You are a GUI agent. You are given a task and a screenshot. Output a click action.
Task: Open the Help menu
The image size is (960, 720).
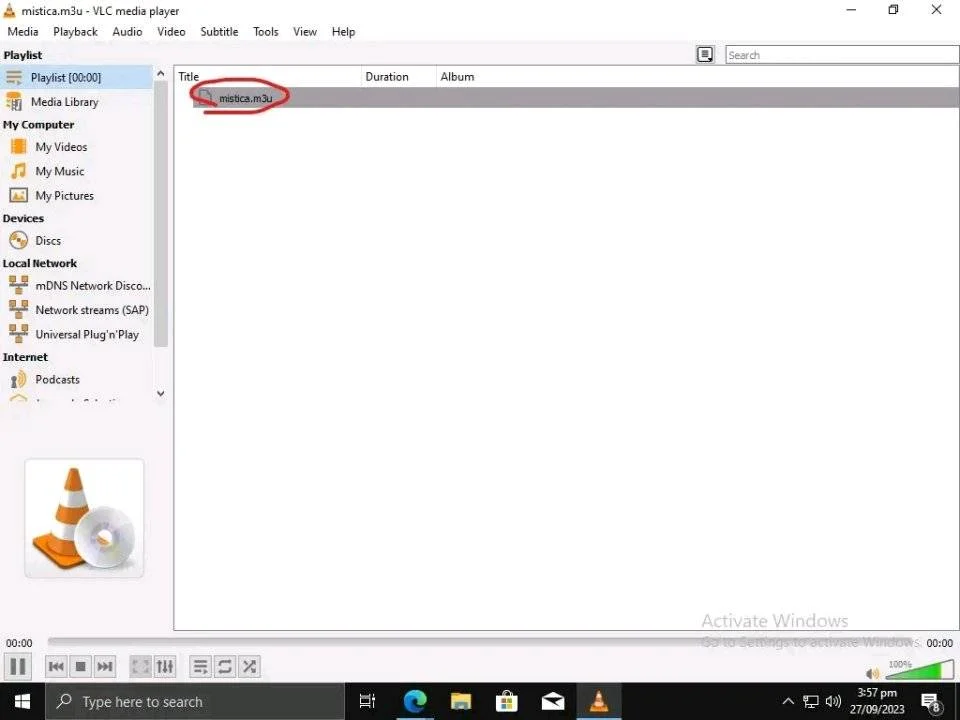coord(343,32)
